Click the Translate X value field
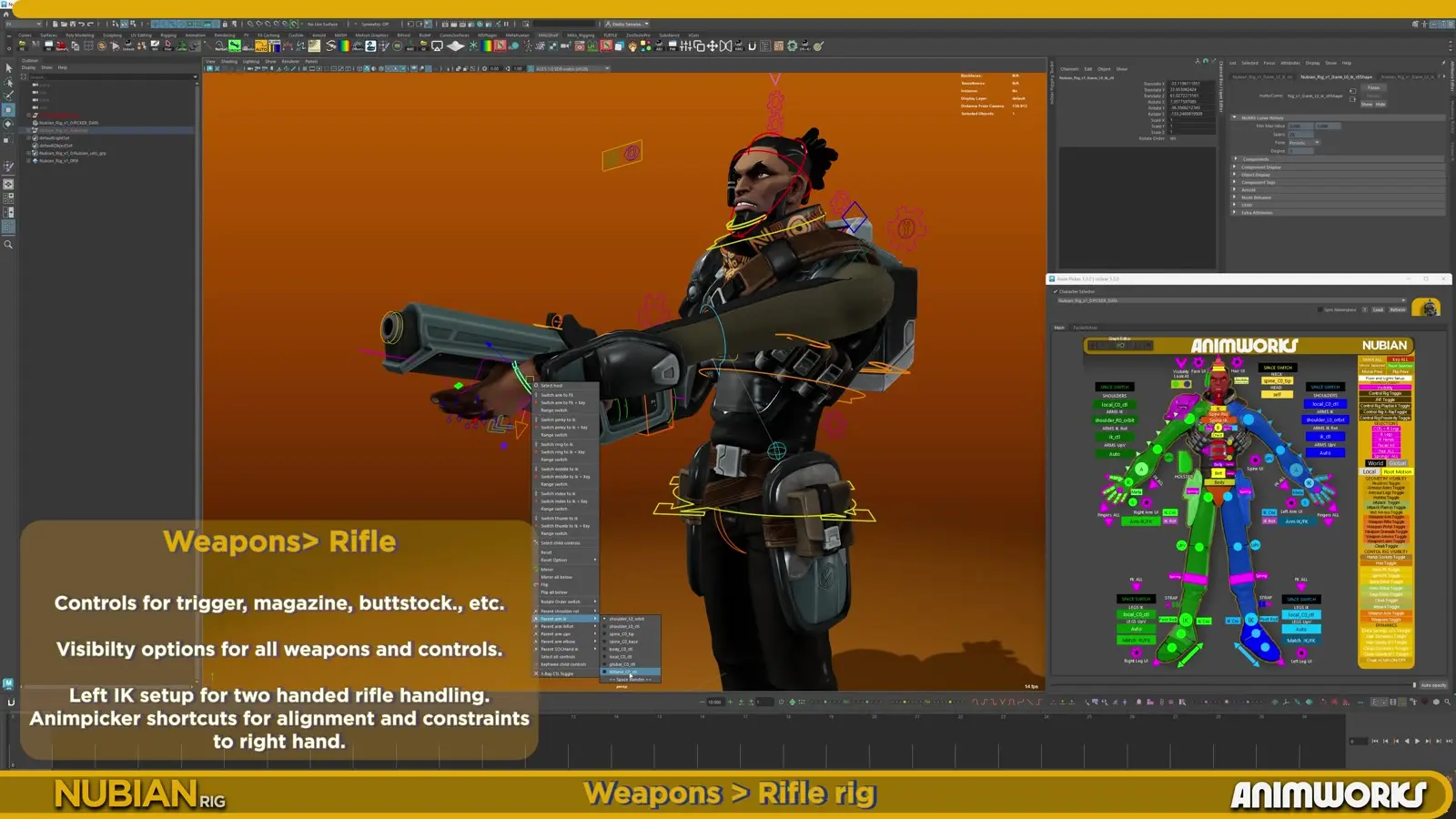The height and width of the screenshot is (819, 1456). [x=1192, y=84]
